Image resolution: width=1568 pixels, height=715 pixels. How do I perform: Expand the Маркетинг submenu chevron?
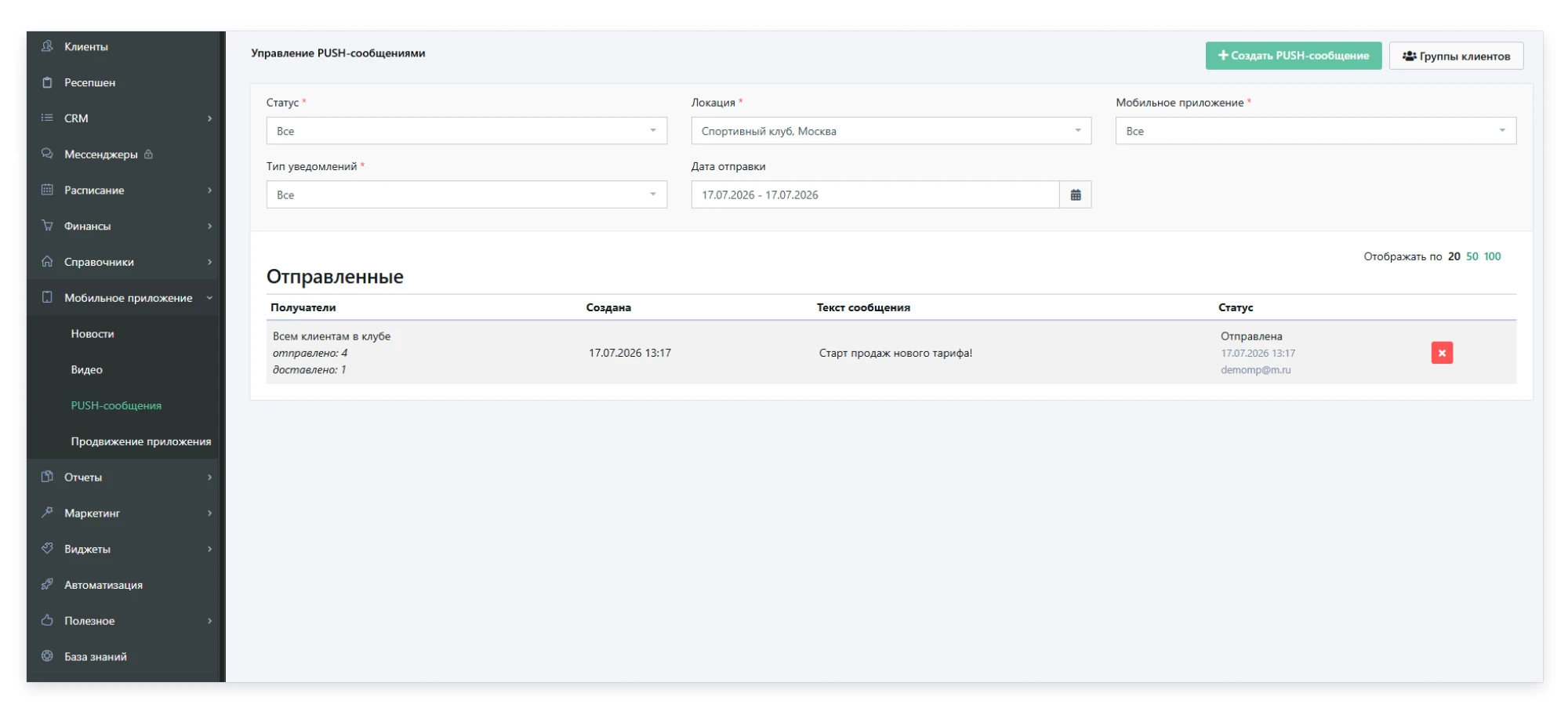click(x=209, y=514)
